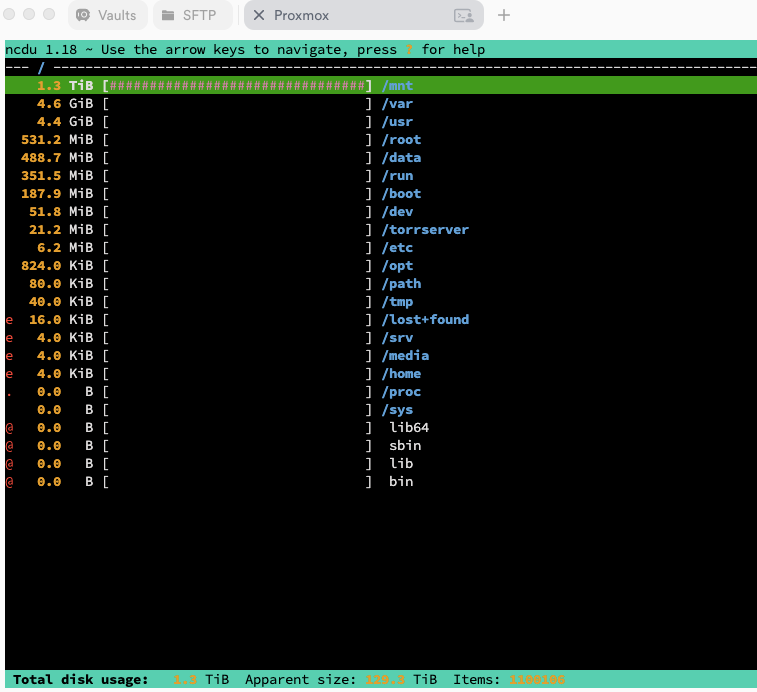Click the SFTP folder icon

167,15
